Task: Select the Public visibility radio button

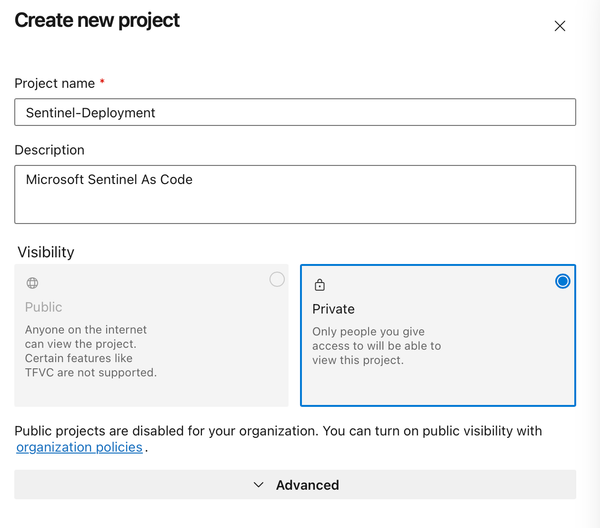Action: pos(277,280)
